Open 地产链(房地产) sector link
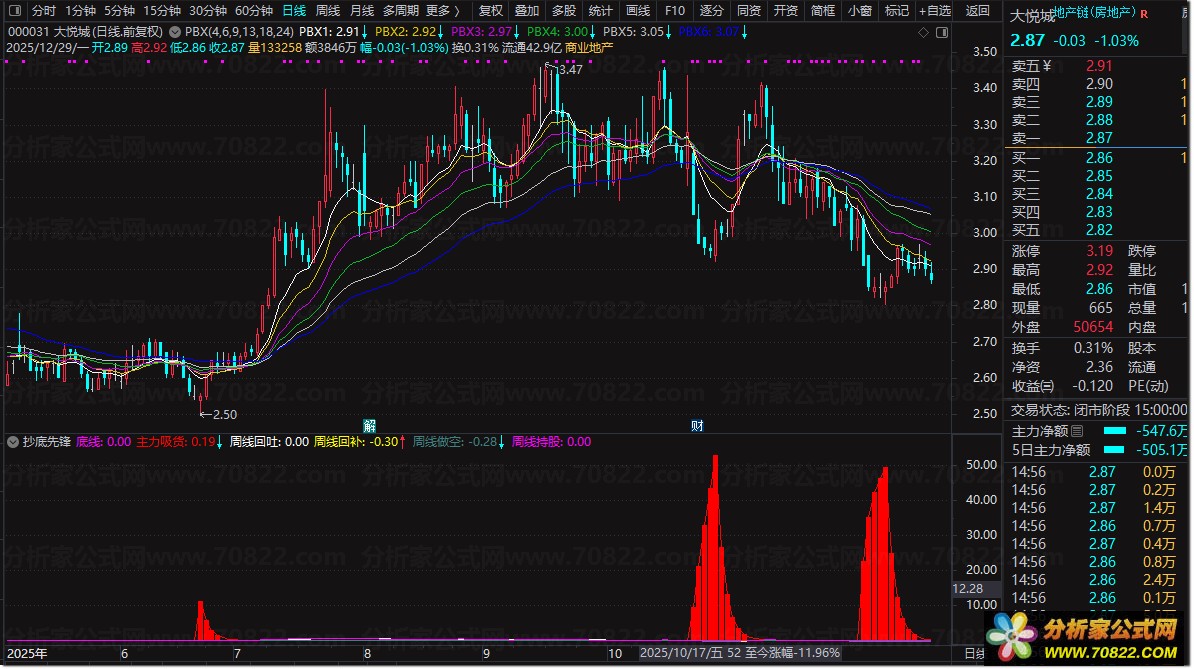 [1095, 11]
